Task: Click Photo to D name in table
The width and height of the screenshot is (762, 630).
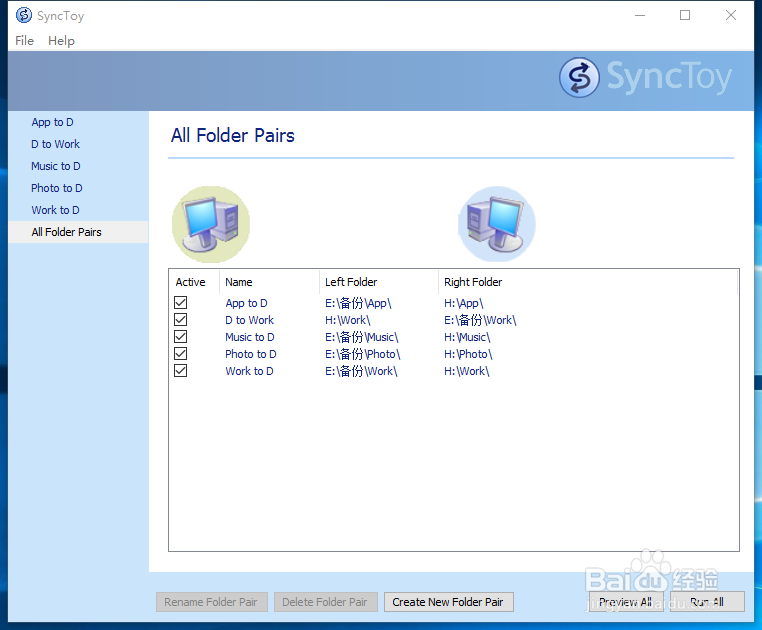Action: point(251,354)
